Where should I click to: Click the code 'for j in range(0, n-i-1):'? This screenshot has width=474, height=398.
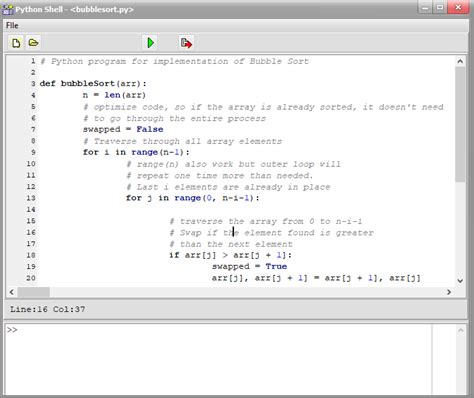click(x=193, y=198)
